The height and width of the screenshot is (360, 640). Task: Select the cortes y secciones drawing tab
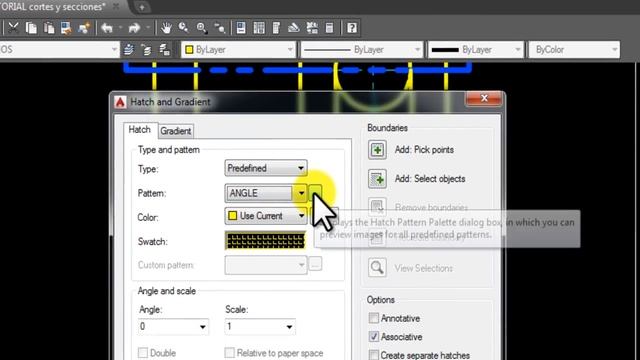[x=53, y=7]
